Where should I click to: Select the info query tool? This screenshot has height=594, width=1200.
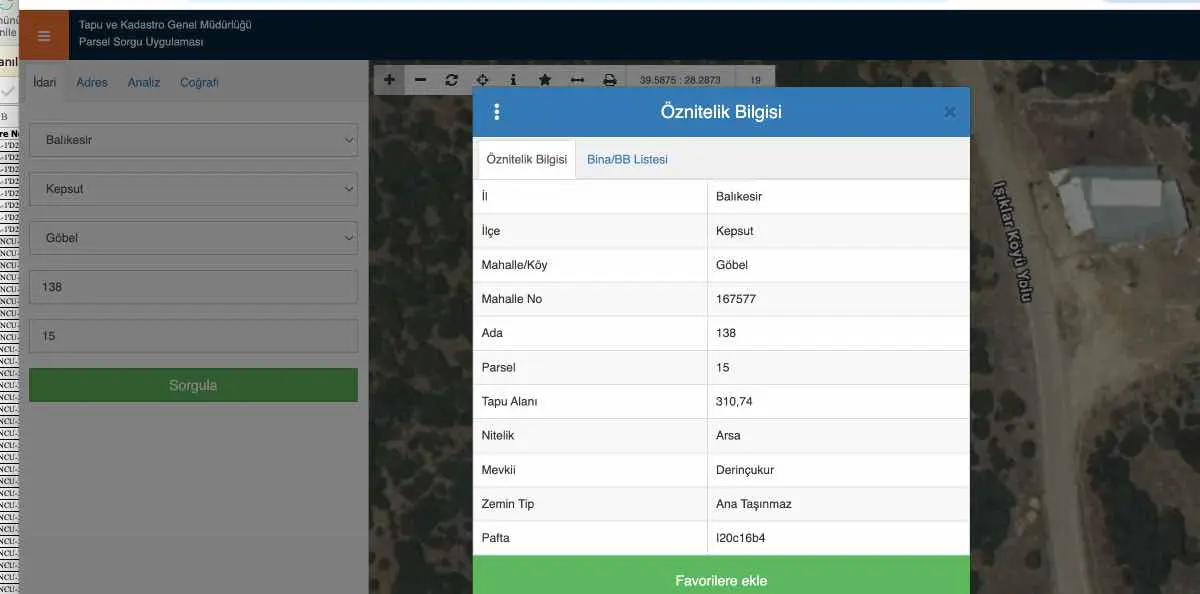(x=513, y=80)
